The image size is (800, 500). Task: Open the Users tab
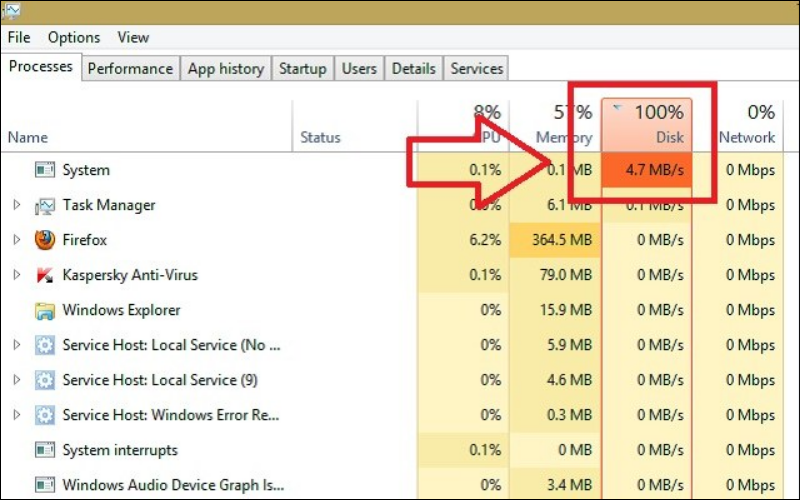coord(359,68)
